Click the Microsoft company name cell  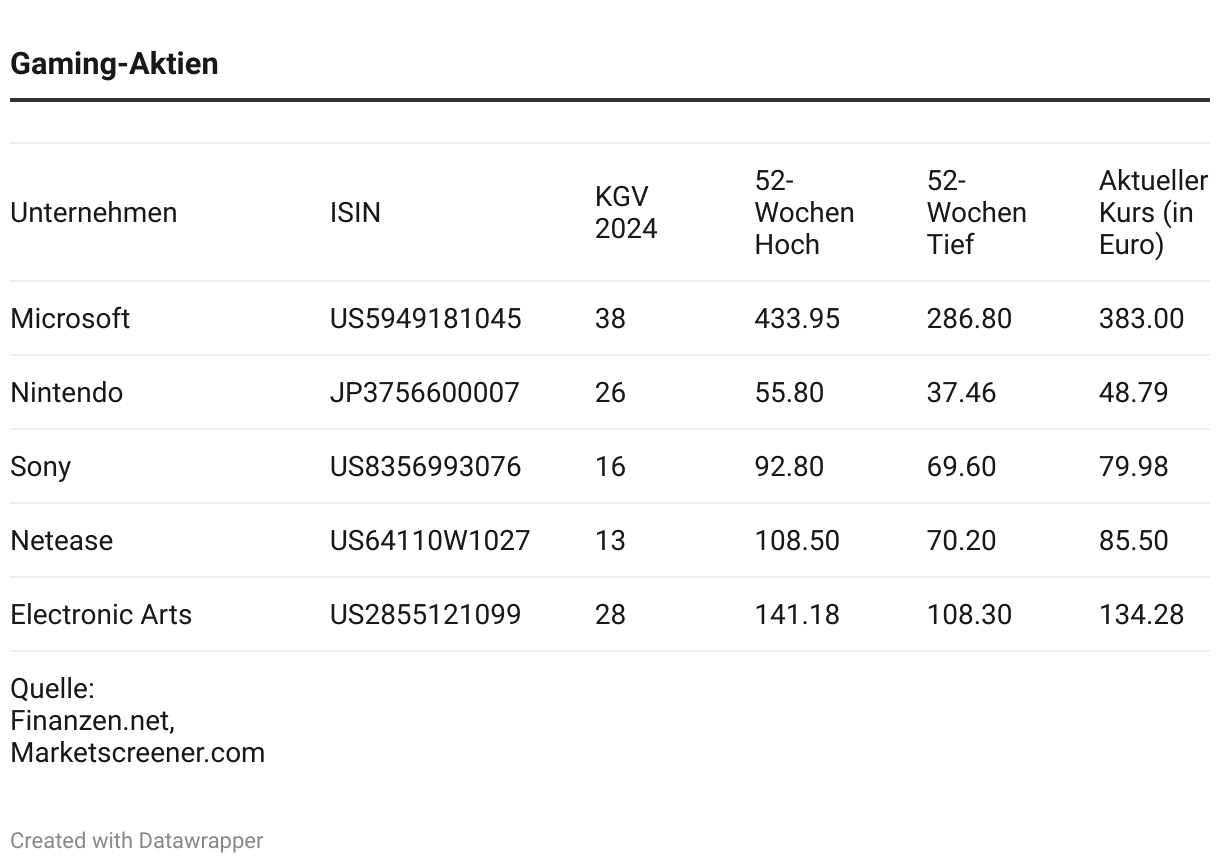click(70, 318)
